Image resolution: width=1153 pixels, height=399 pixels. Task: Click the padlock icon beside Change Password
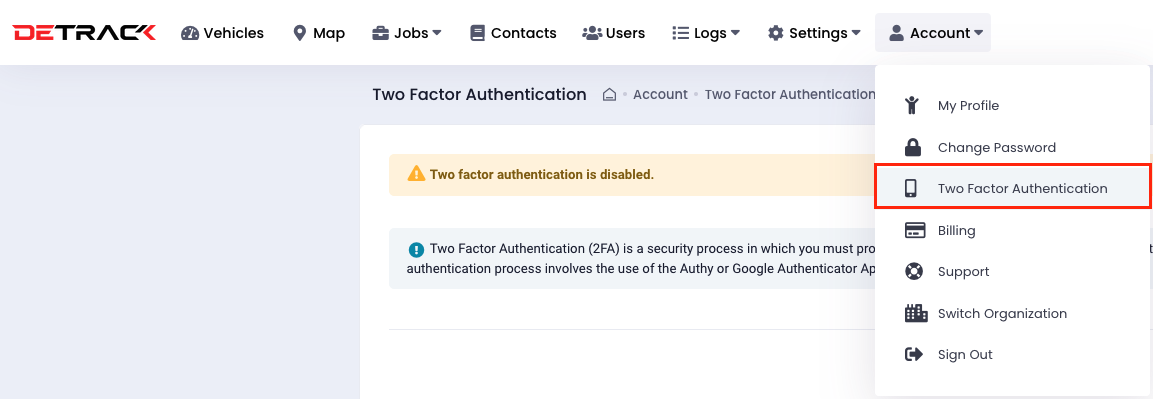click(913, 147)
